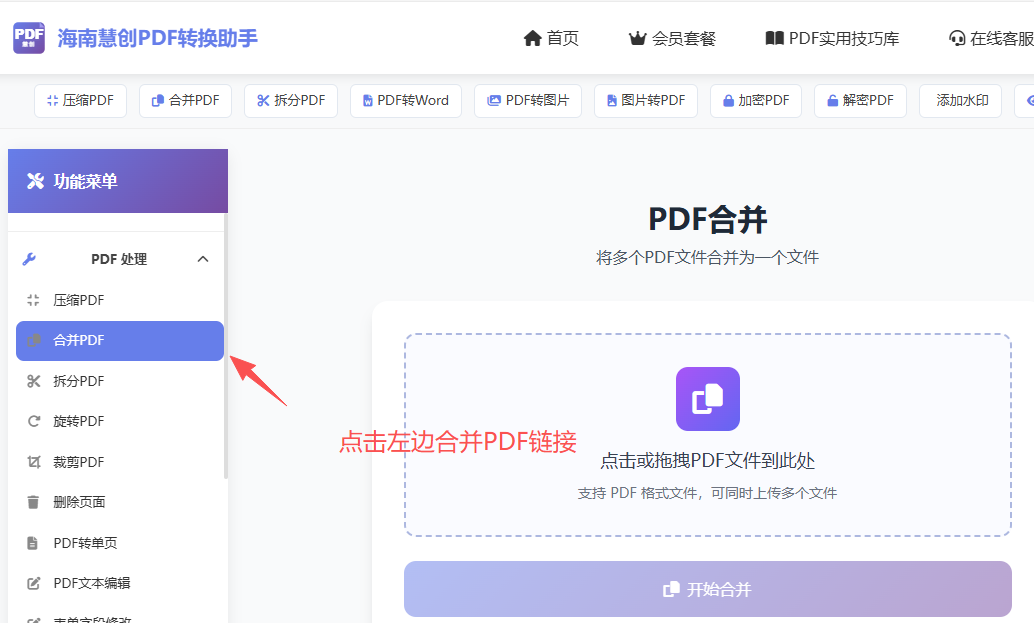1034x623 pixels.
Task: Select 合并PDF in the top toolbar
Action: (185, 100)
